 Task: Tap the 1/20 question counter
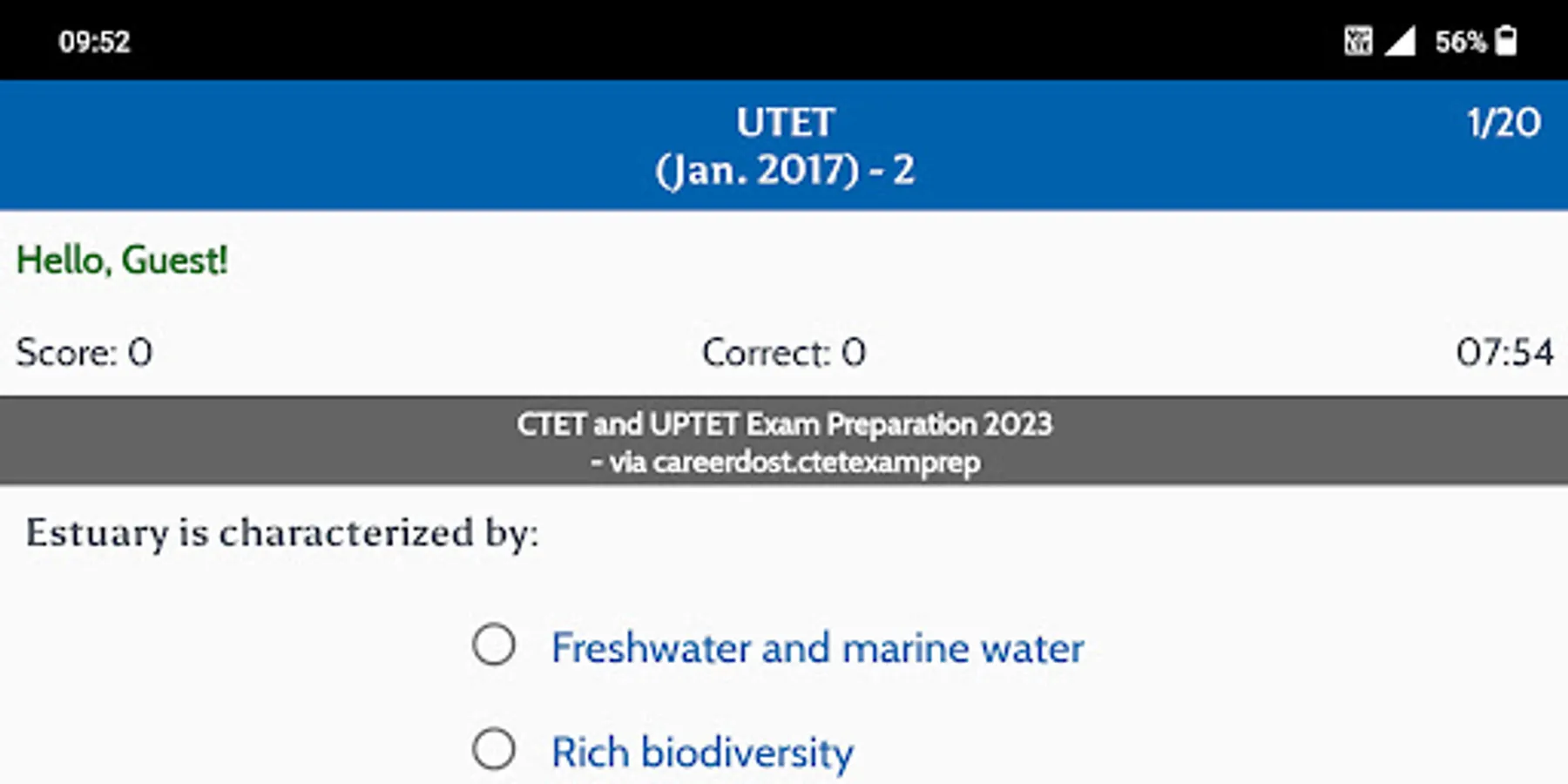pos(1504,123)
